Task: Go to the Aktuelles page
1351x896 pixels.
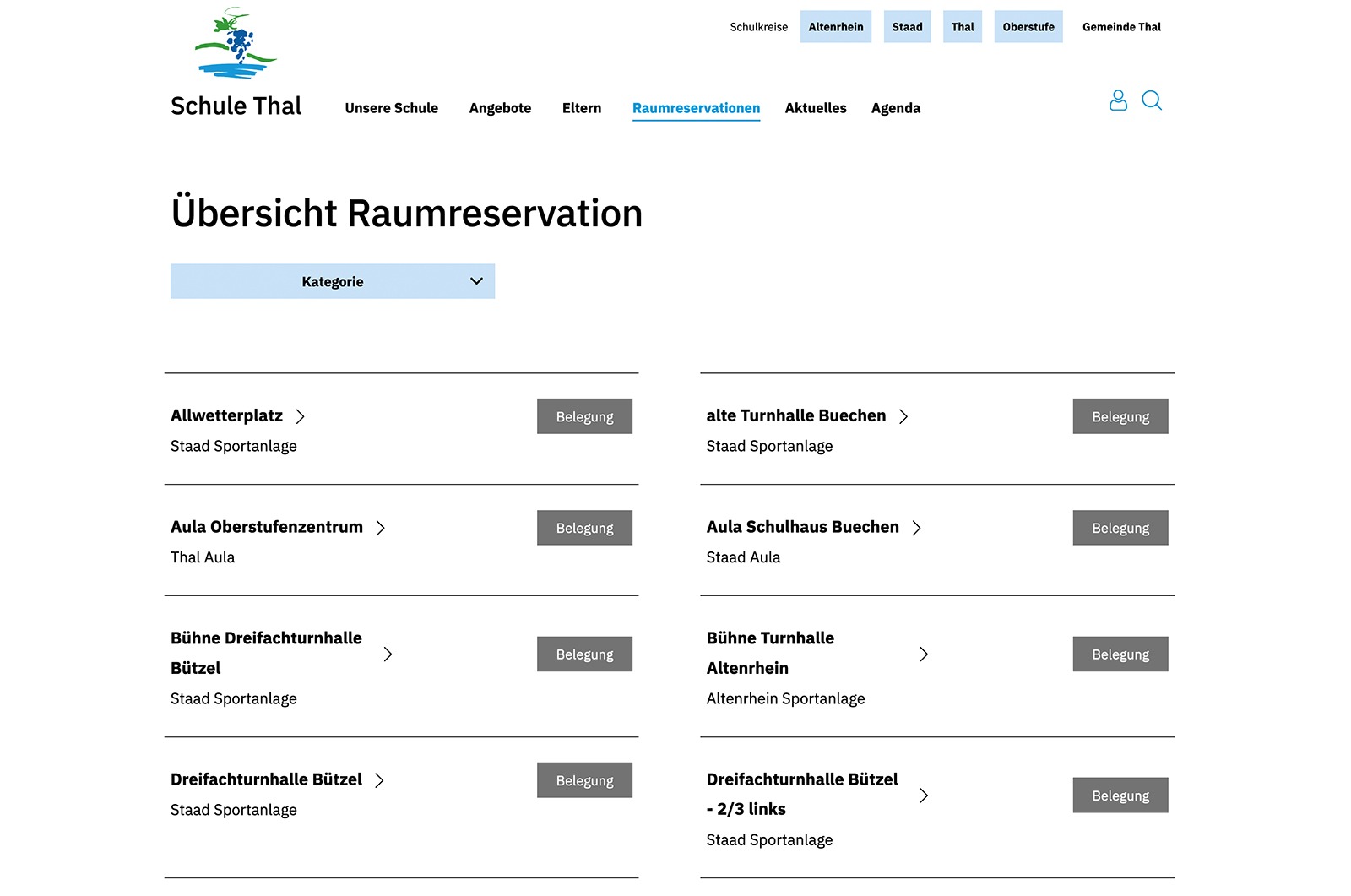Action: pyautogui.click(x=815, y=108)
